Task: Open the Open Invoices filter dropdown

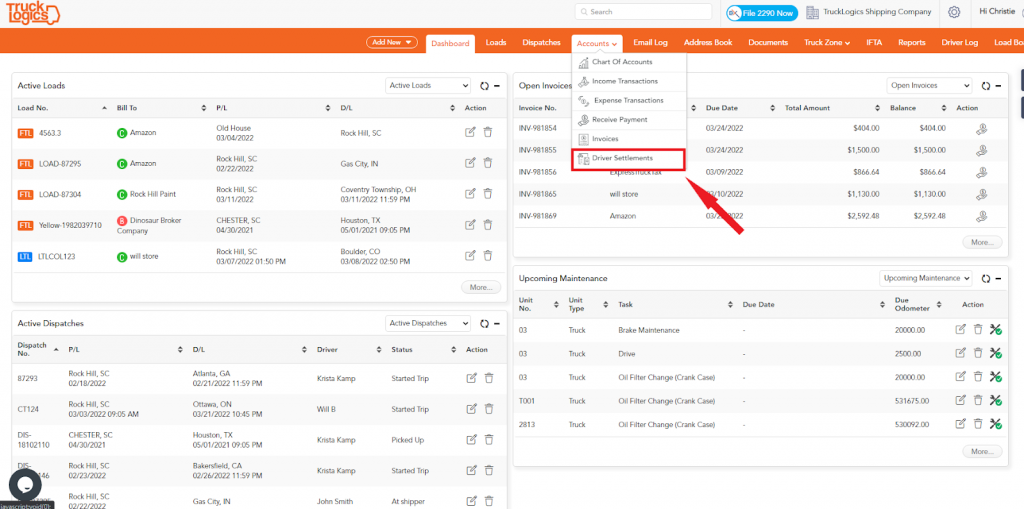Action: pyautogui.click(x=929, y=86)
